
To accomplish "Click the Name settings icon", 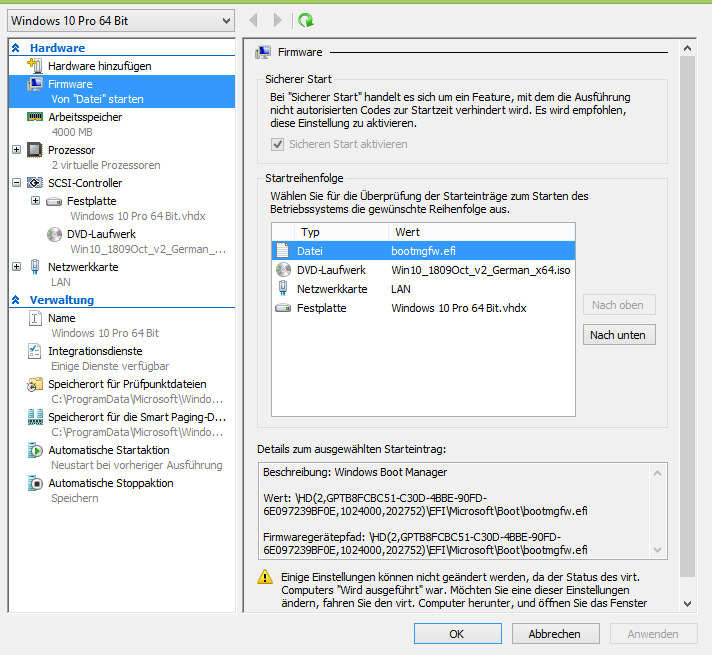I will (35, 318).
